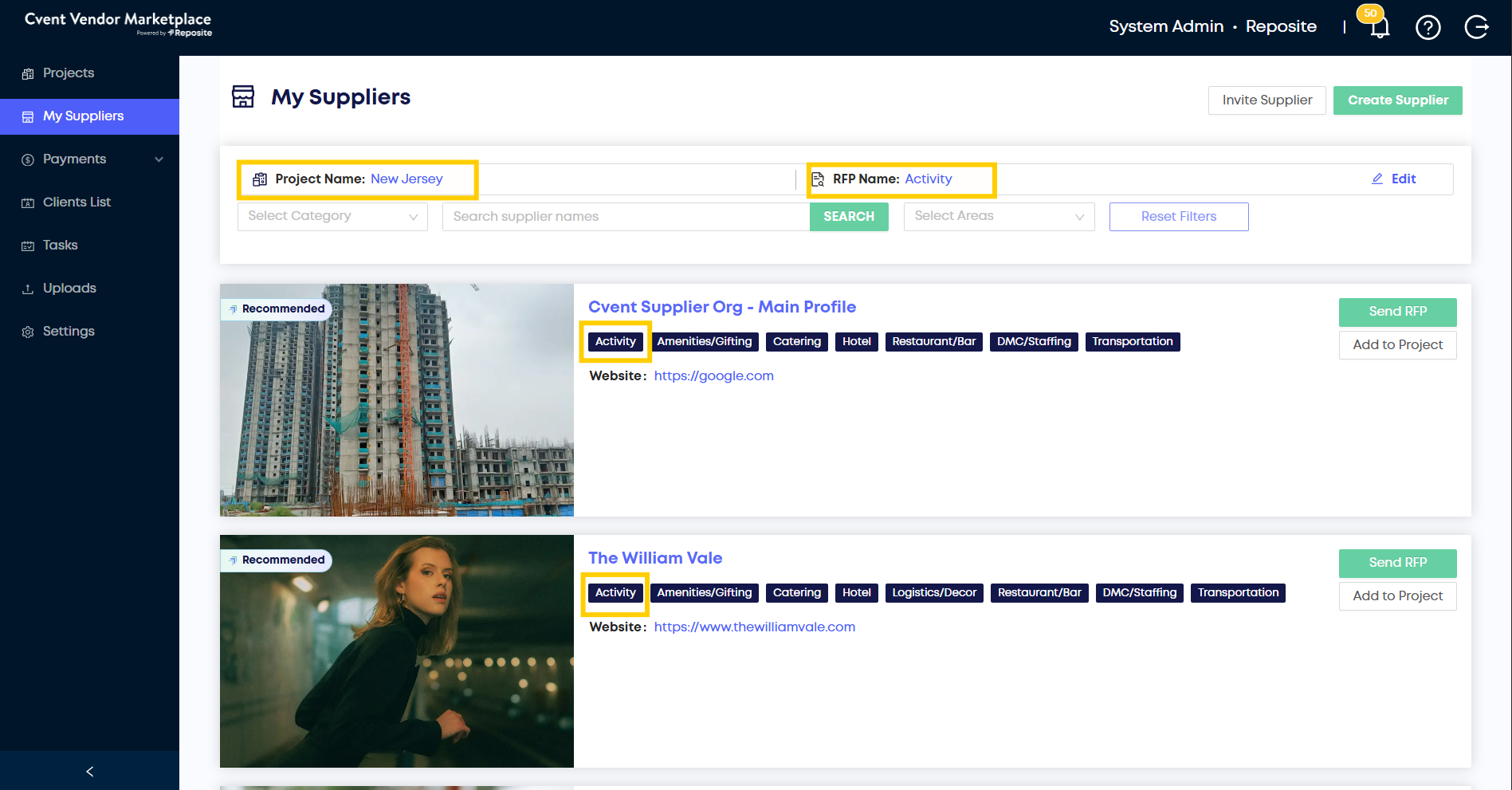Screen dimensions: 1512x790
Task: Click The William Vale photo thumbnail
Action: click(x=397, y=651)
